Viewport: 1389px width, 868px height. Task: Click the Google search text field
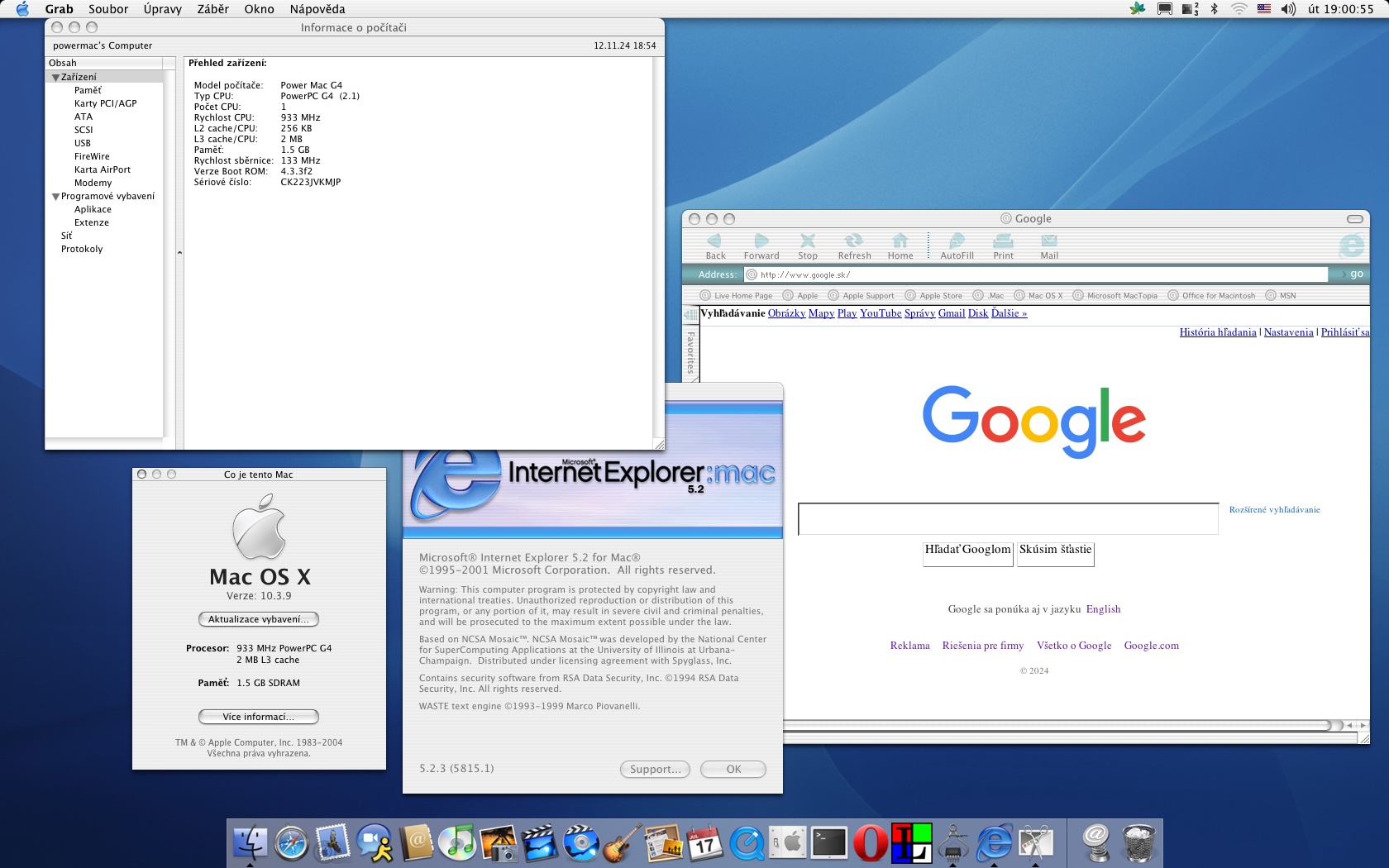[x=1008, y=519]
